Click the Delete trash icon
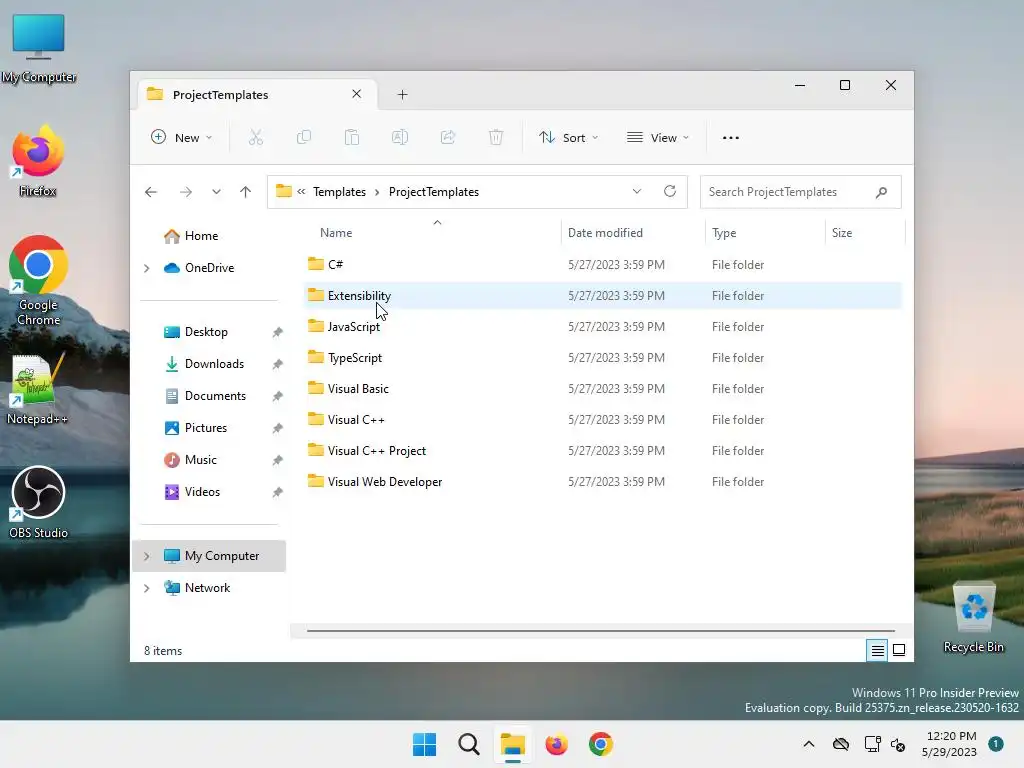The image size is (1024, 768). coord(496,138)
